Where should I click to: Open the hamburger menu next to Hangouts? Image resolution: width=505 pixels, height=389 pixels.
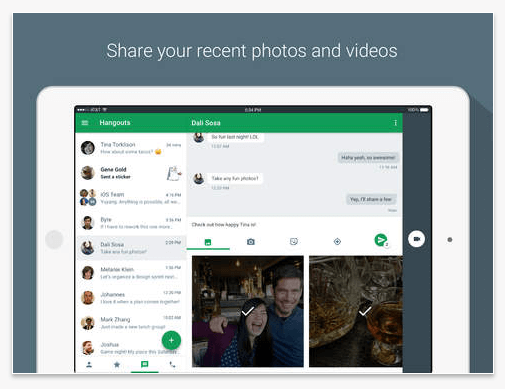point(85,123)
